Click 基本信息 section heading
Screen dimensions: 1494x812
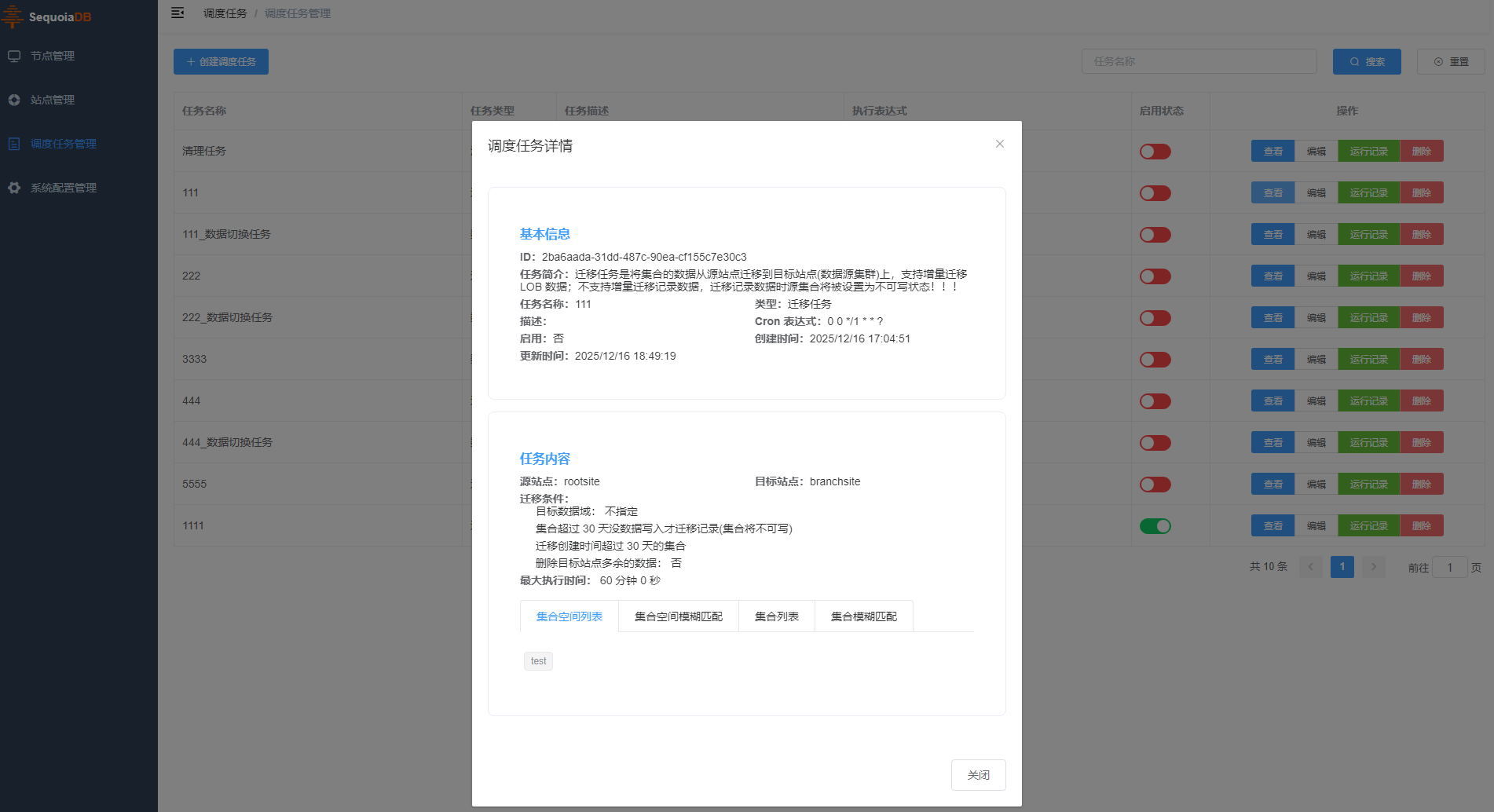(x=545, y=234)
